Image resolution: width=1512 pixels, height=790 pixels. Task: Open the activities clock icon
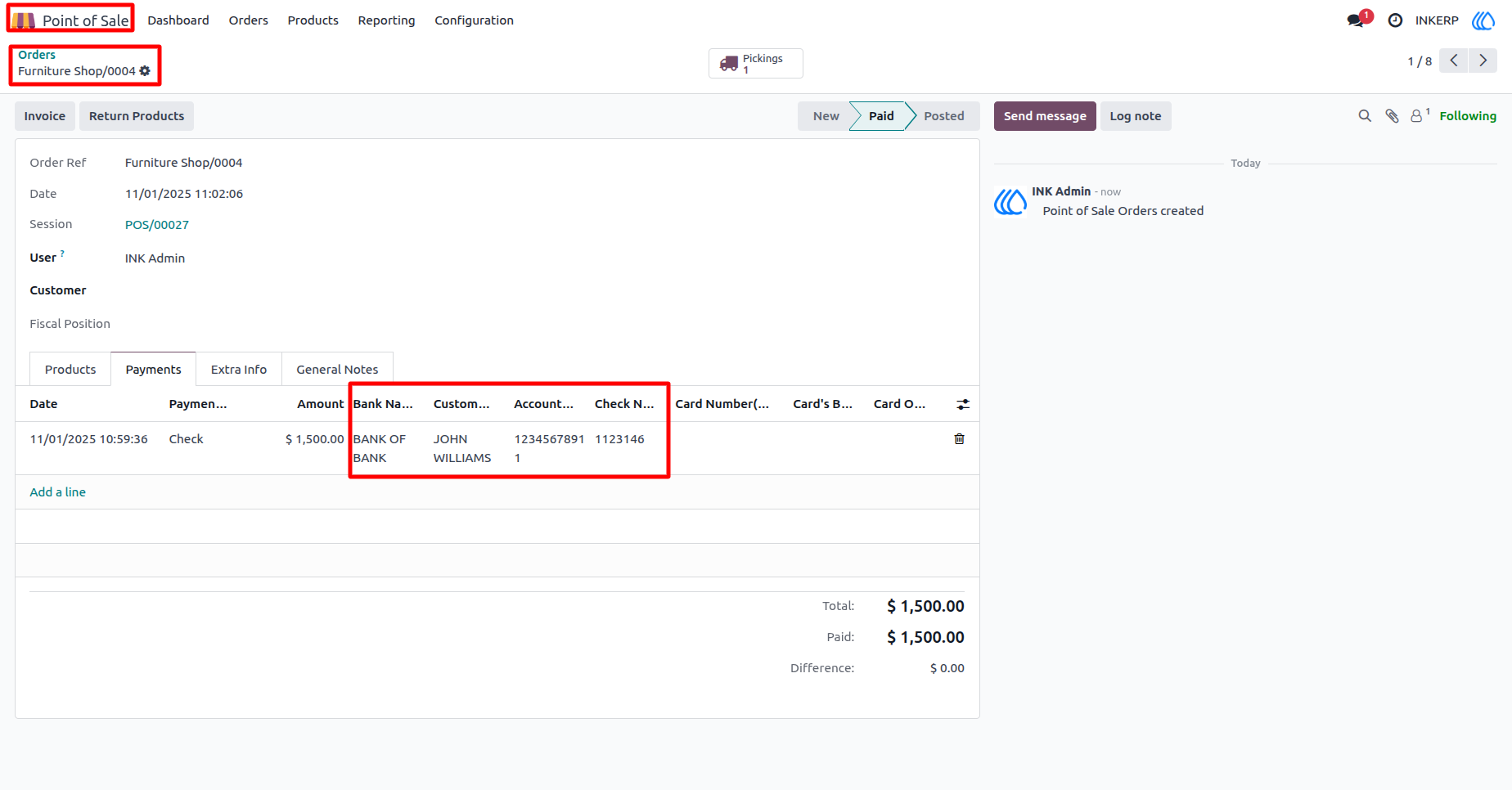(x=1395, y=20)
